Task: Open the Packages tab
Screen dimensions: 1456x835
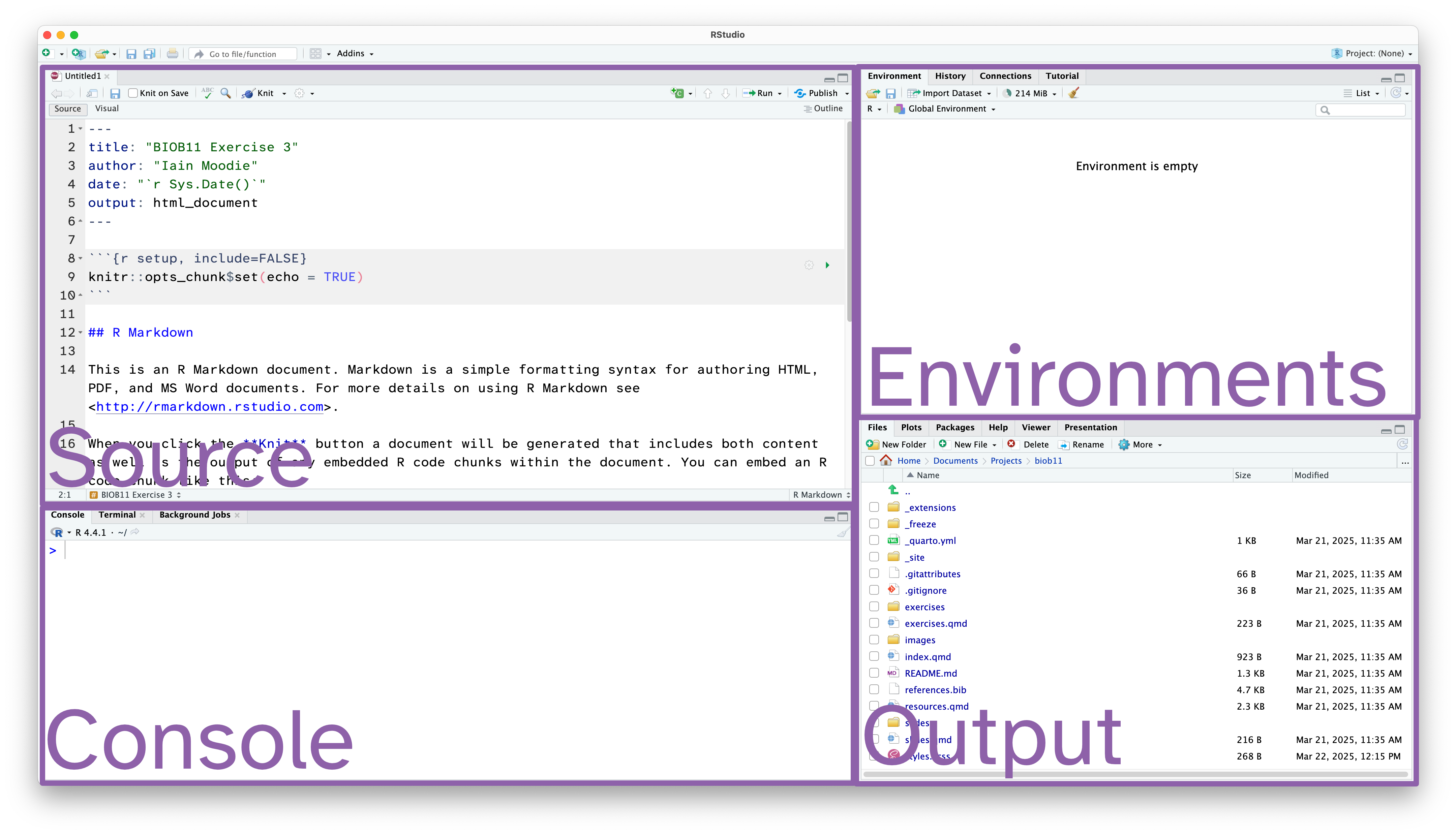Action: pos(955,427)
